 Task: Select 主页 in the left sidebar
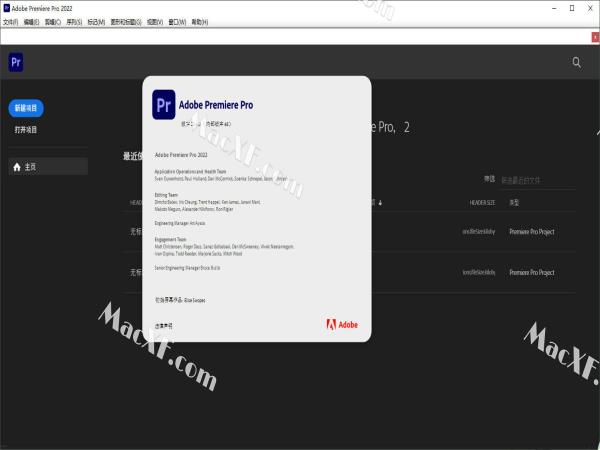pos(30,167)
